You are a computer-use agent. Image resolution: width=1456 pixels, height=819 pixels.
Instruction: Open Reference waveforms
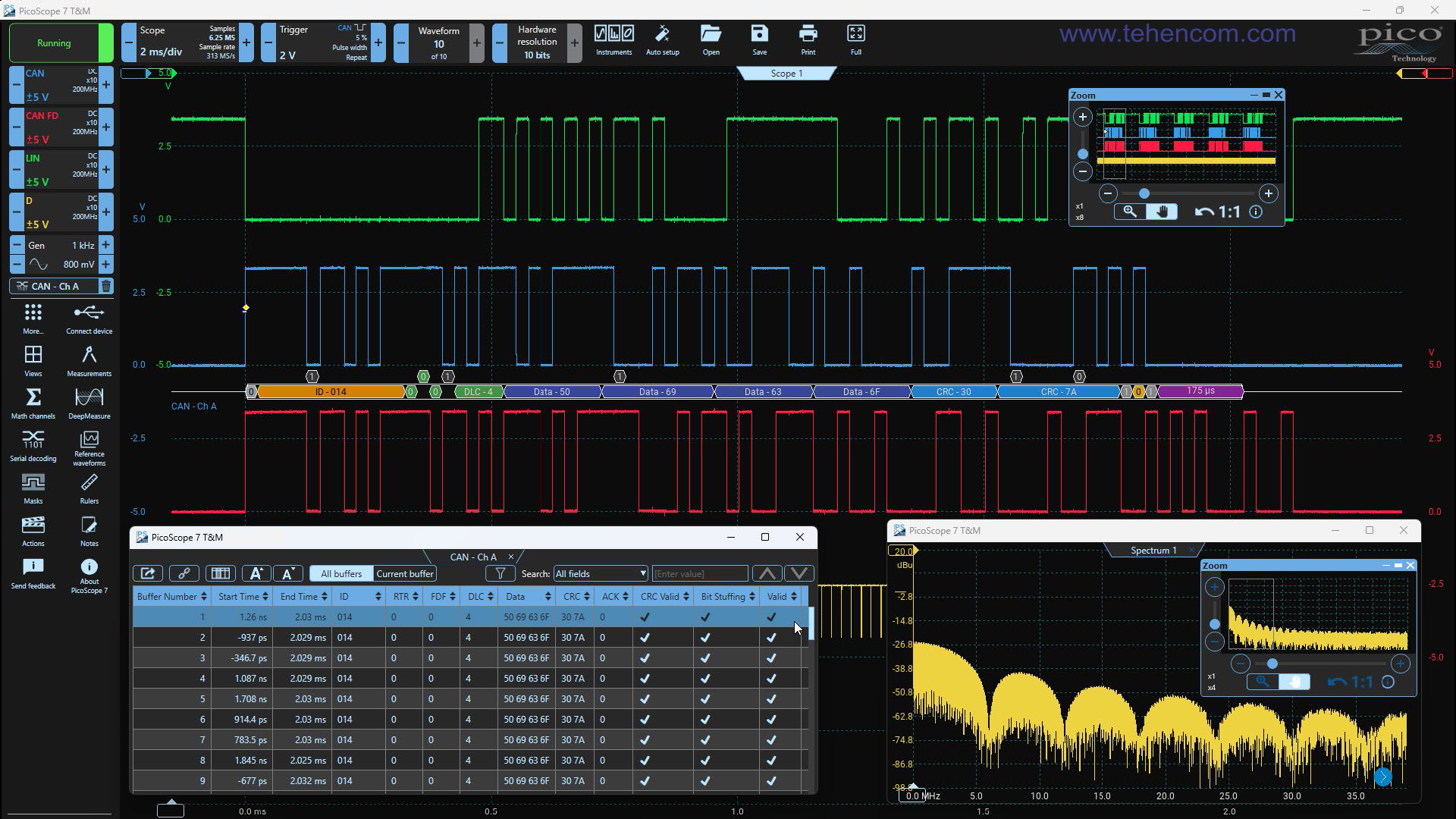(x=89, y=448)
